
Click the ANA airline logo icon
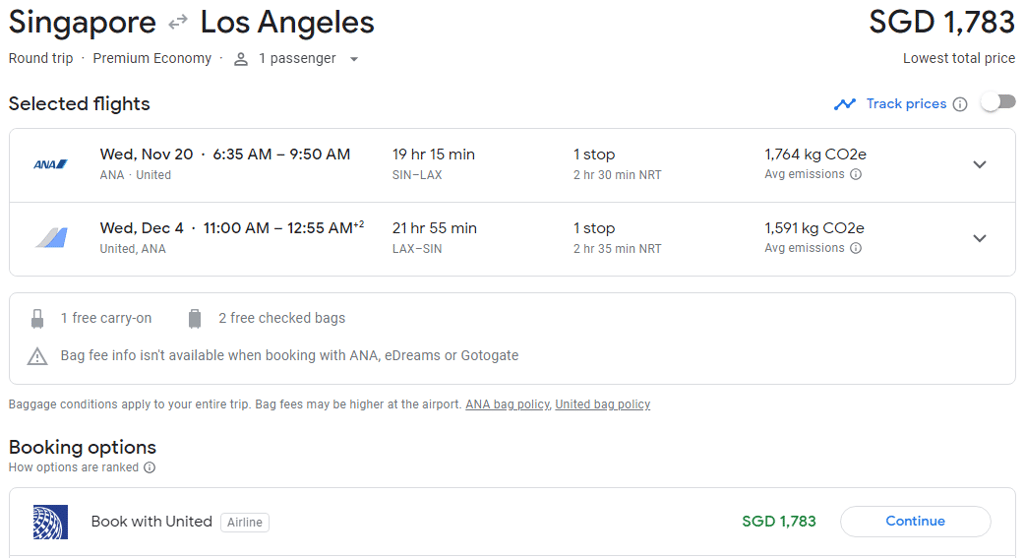[x=50, y=164]
